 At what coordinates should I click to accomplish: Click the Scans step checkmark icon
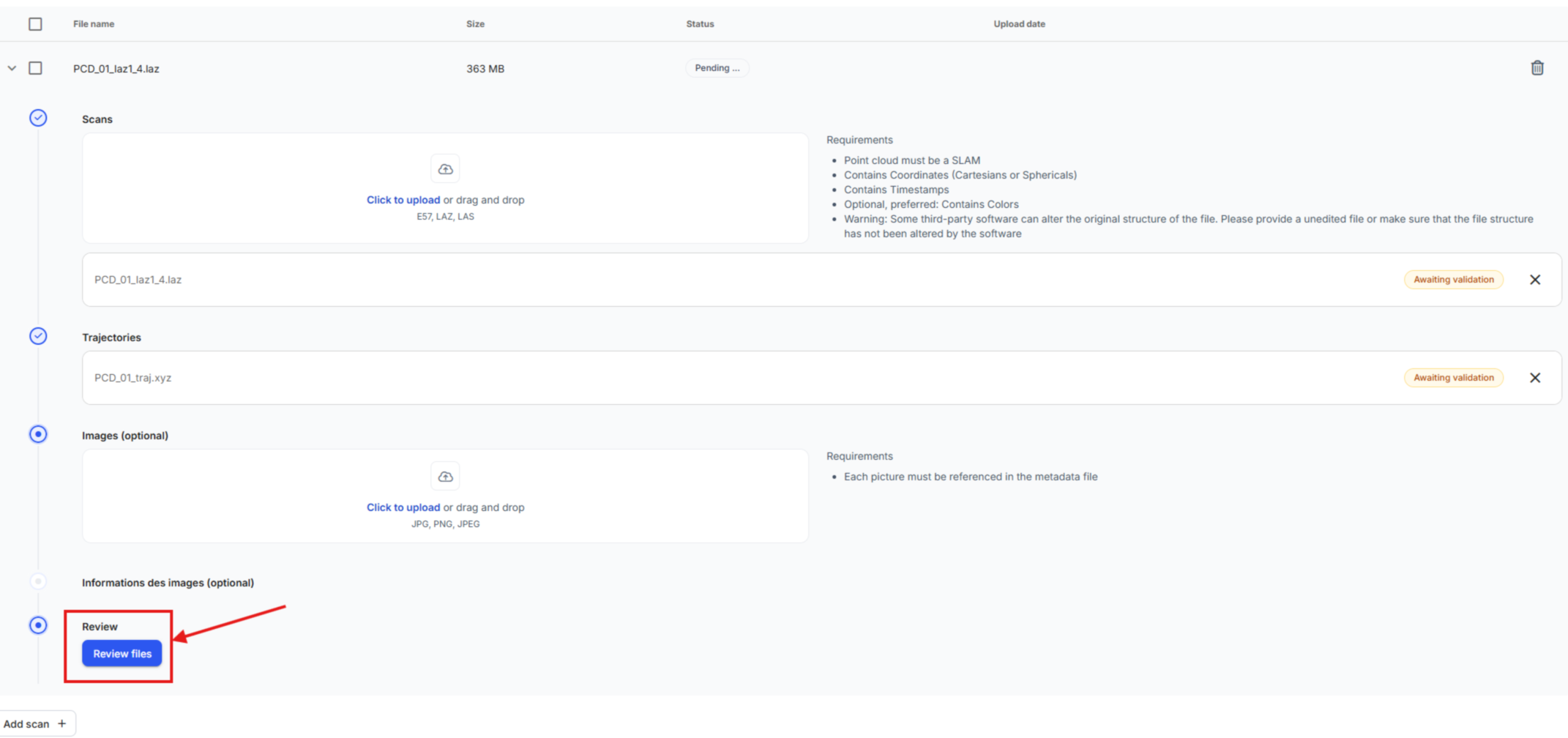click(38, 118)
